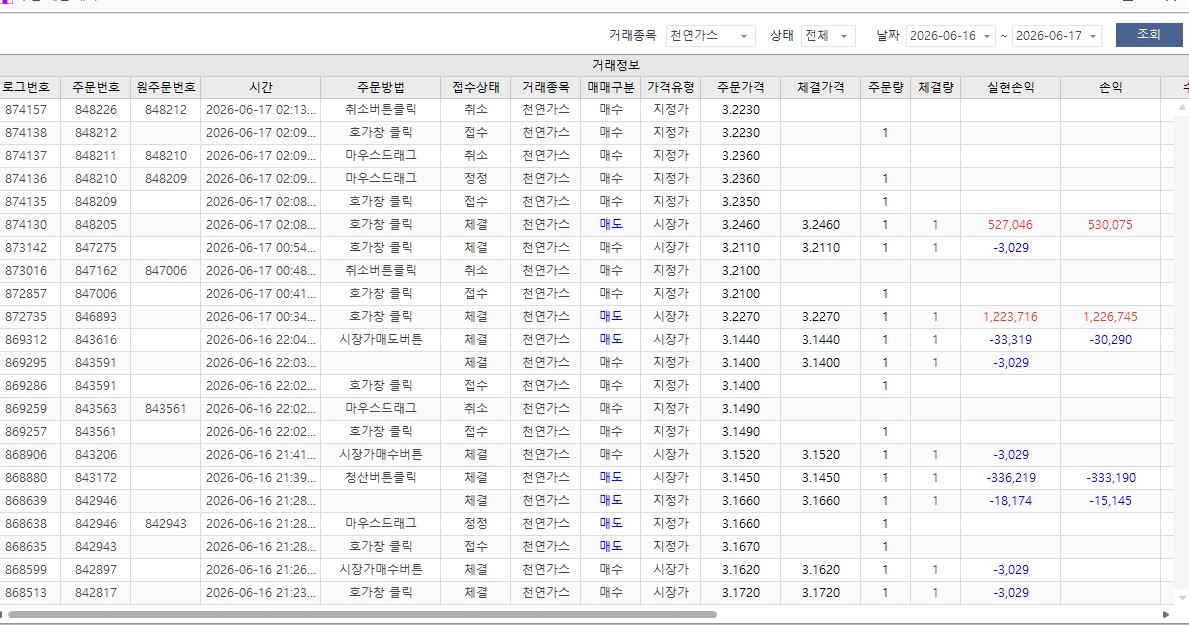Sort by 주문번호 column header

(96, 87)
